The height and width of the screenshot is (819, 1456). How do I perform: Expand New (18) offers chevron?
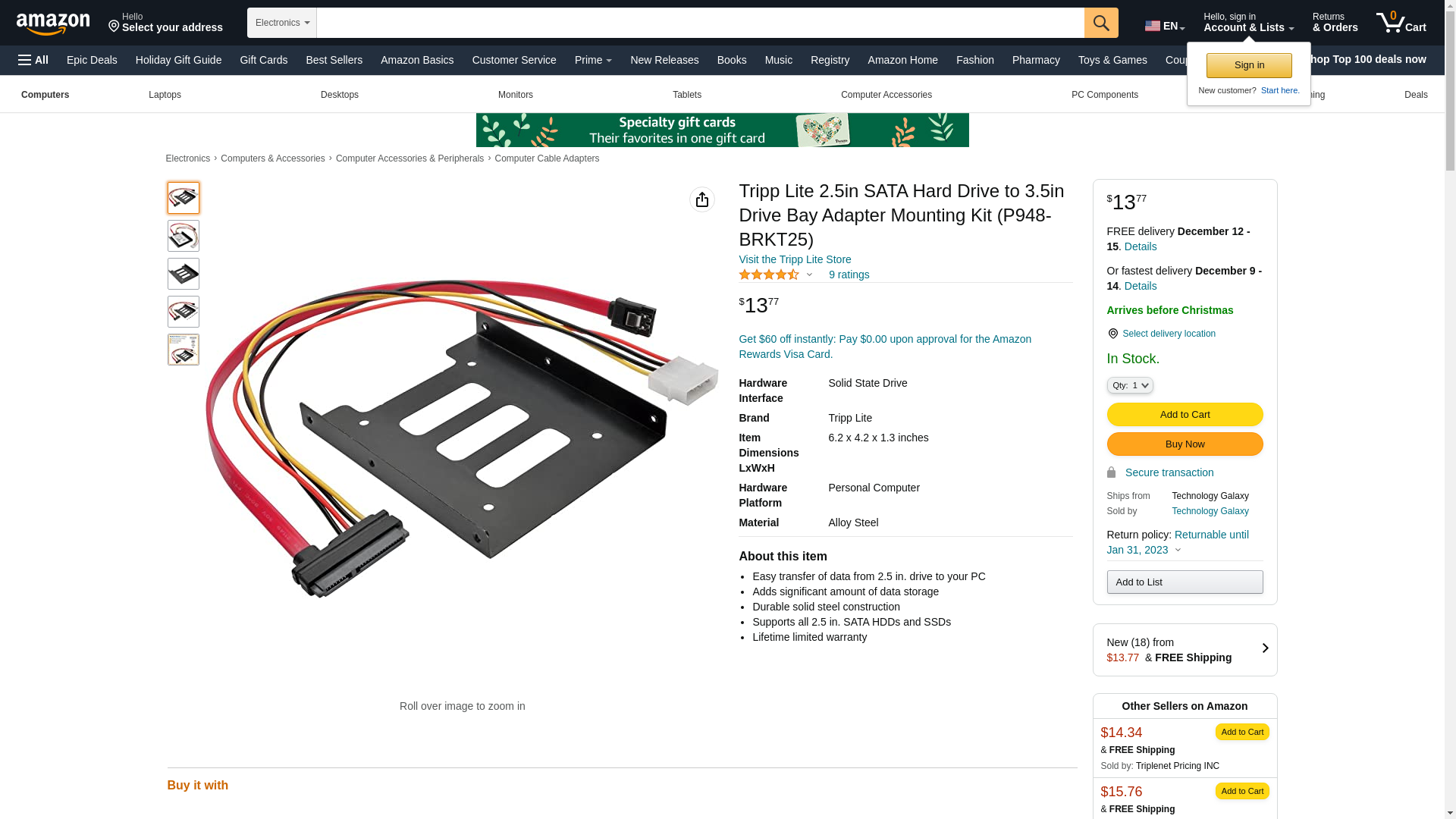coord(1265,649)
